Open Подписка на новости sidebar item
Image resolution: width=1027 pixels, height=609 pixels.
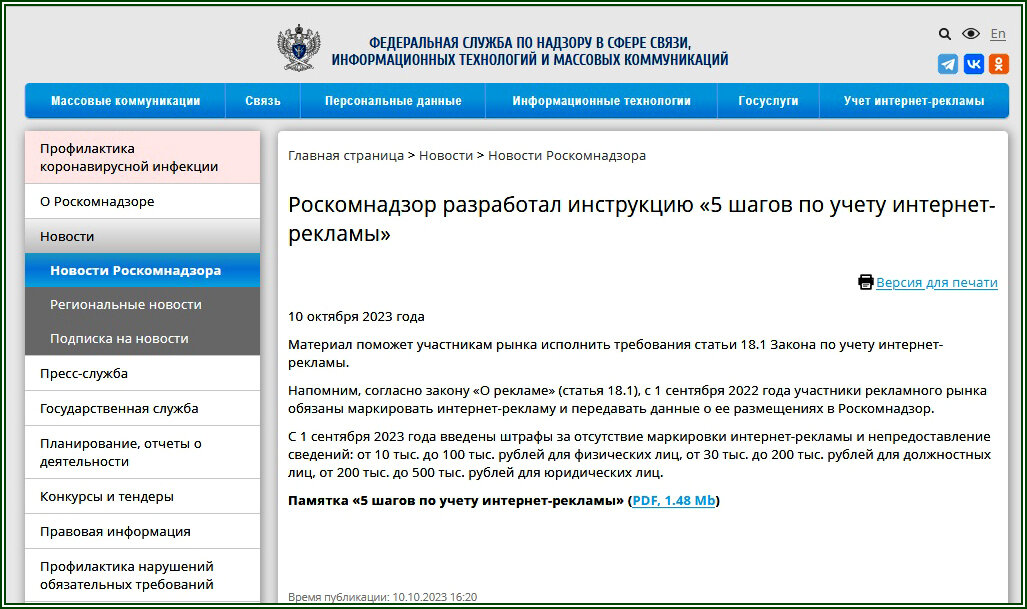click(142, 339)
